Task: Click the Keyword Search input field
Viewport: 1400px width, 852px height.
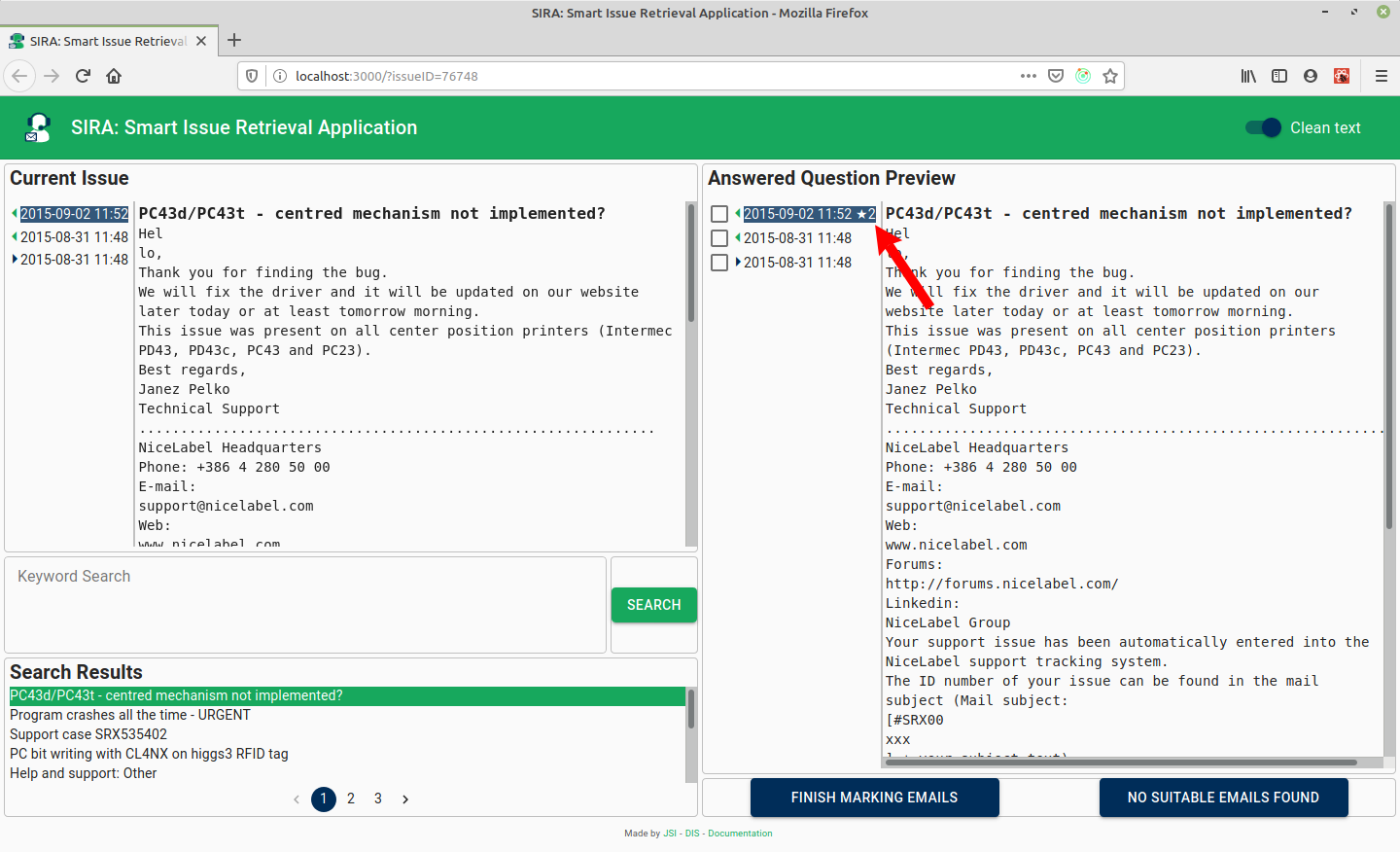Action: point(305,603)
